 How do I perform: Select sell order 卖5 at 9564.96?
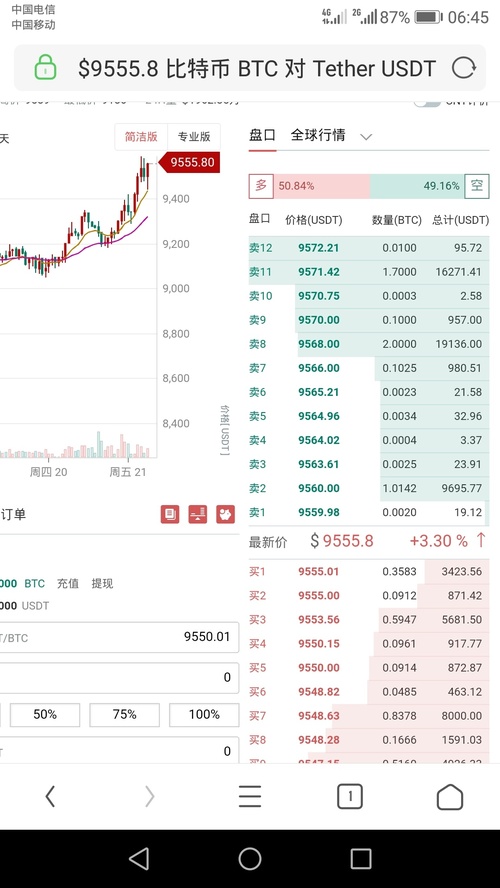point(369,416)
